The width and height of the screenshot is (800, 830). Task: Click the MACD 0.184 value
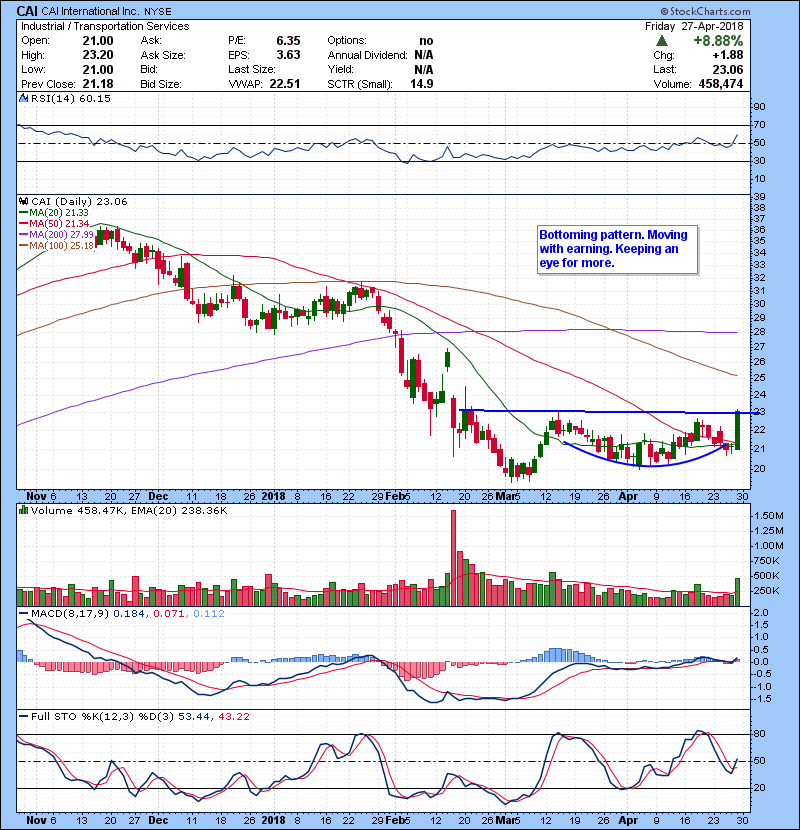coord(129,614)
